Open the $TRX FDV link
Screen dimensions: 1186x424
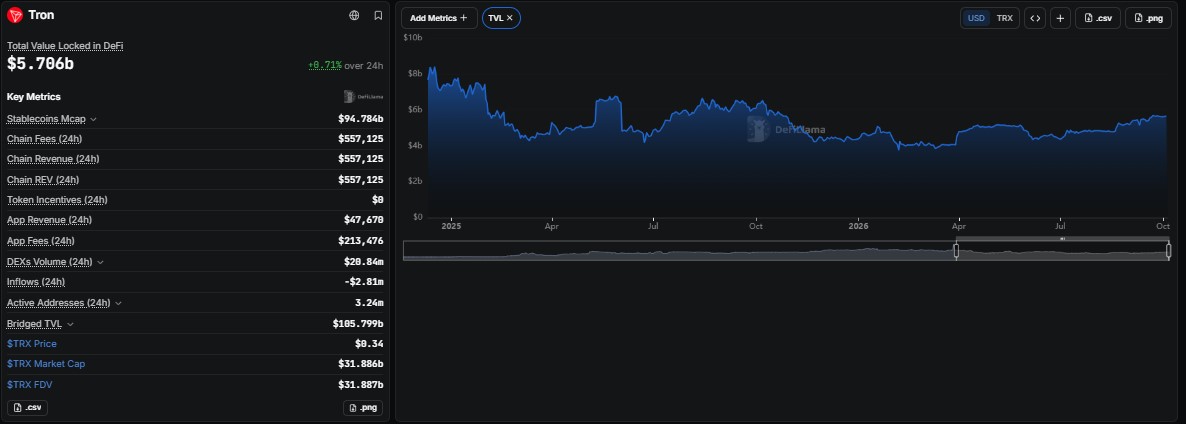(x=29, y=385)
